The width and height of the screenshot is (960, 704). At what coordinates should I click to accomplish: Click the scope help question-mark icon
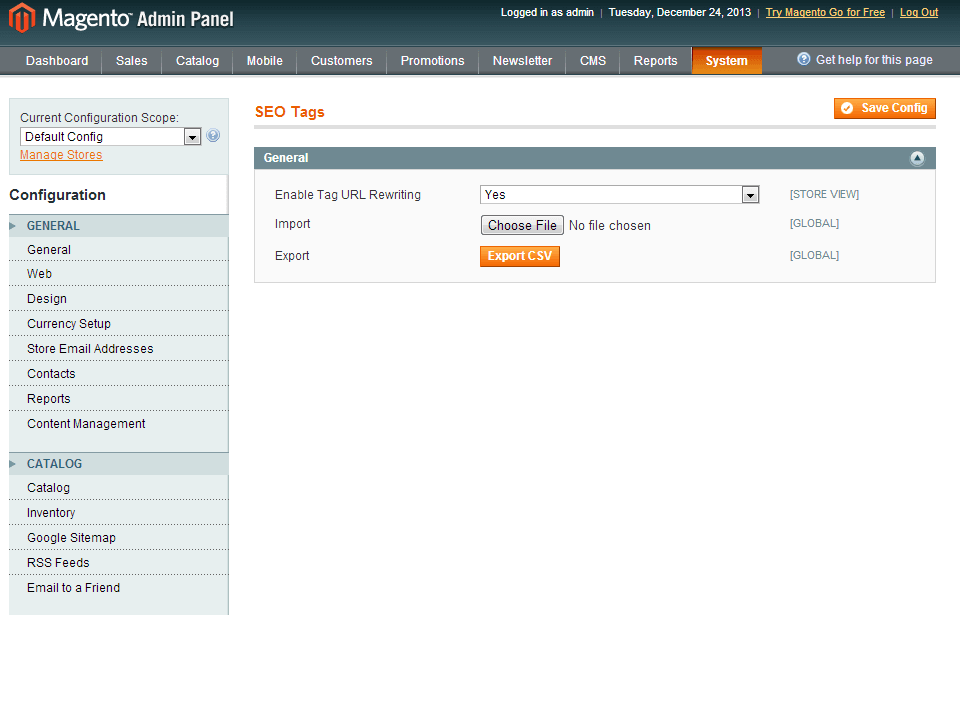(213, 136)
